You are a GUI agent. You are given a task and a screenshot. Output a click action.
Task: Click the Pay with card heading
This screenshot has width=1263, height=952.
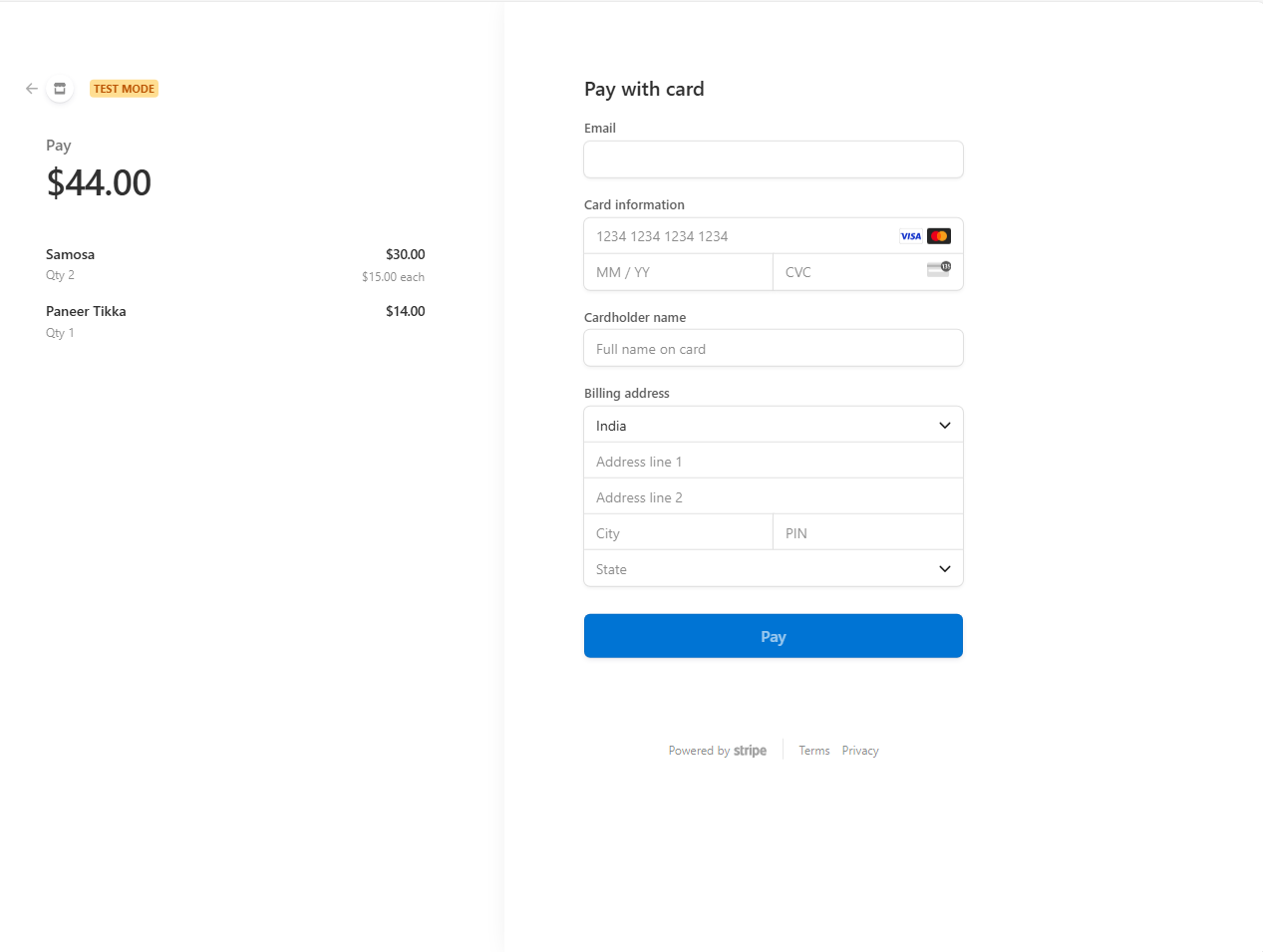pyautogui.click(x=644, y=89)
